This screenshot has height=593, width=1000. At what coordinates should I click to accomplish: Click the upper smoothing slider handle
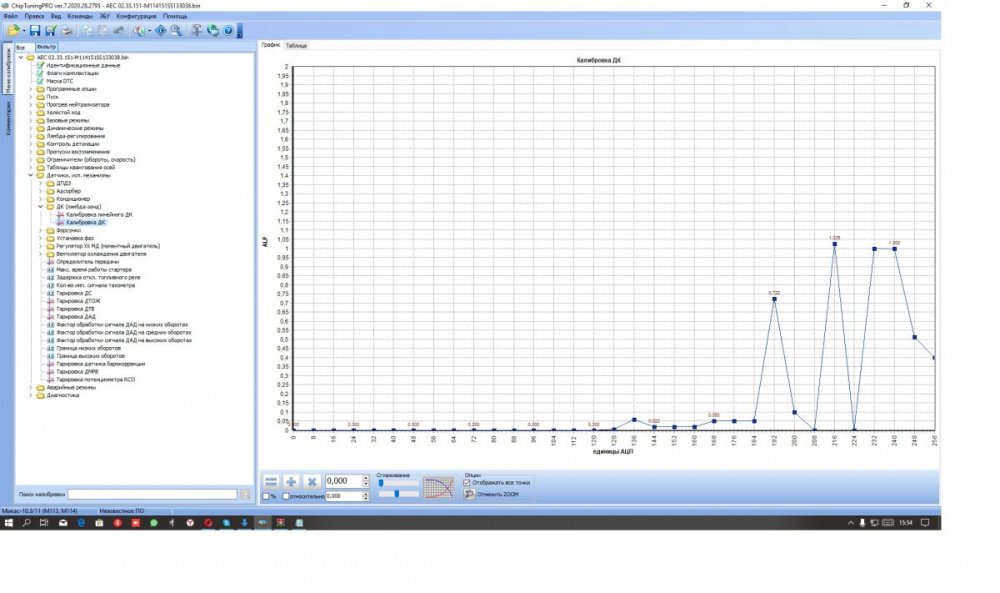381,483
